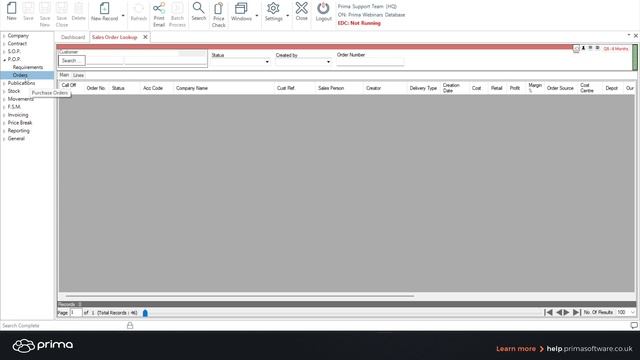Screen dimensions: 640x360
Task: Click the Close X toolbar icon
Action: [x=302, y=8]
